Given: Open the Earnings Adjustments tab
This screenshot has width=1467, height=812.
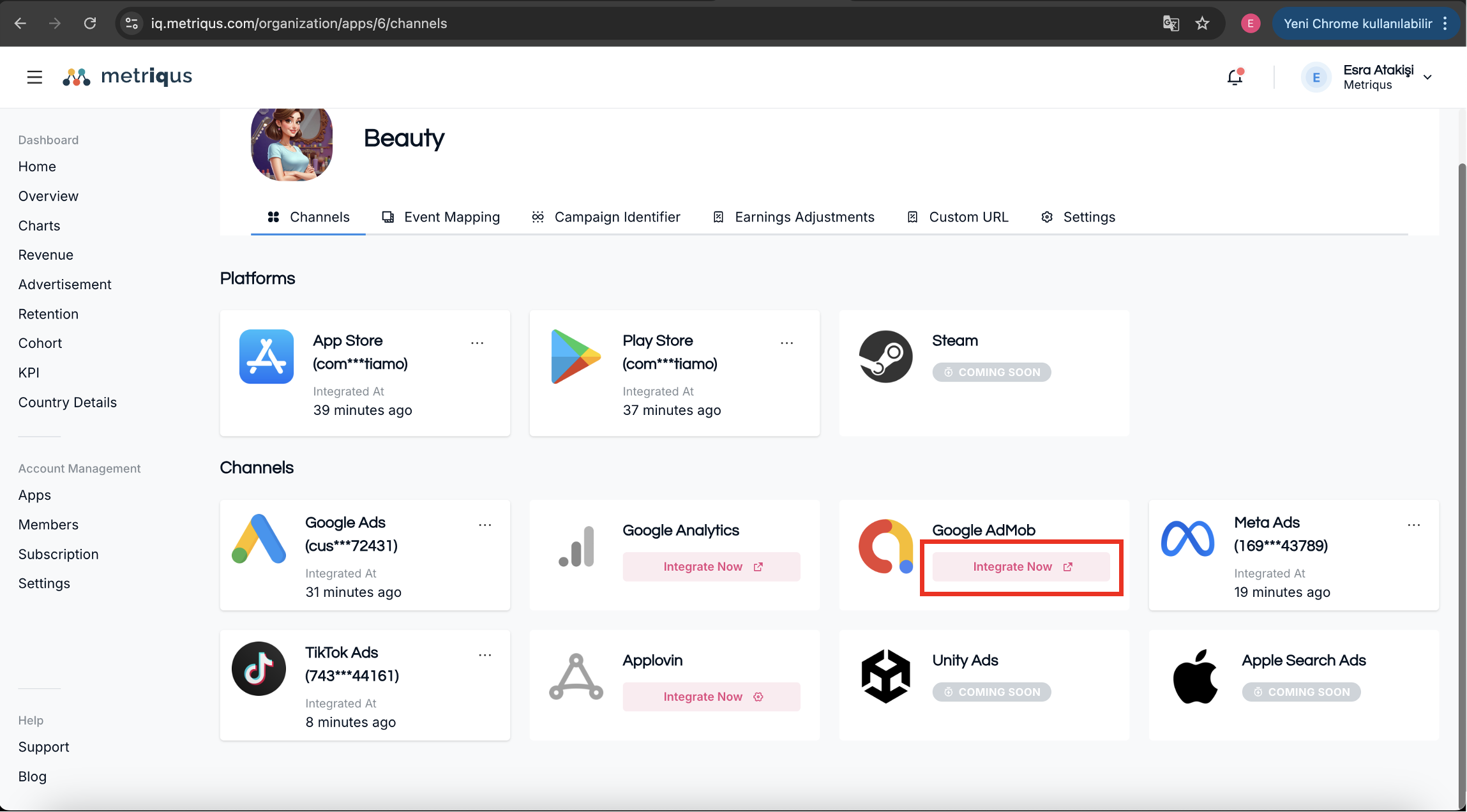Looking at the screenshot, I should [x=794, y=217].
